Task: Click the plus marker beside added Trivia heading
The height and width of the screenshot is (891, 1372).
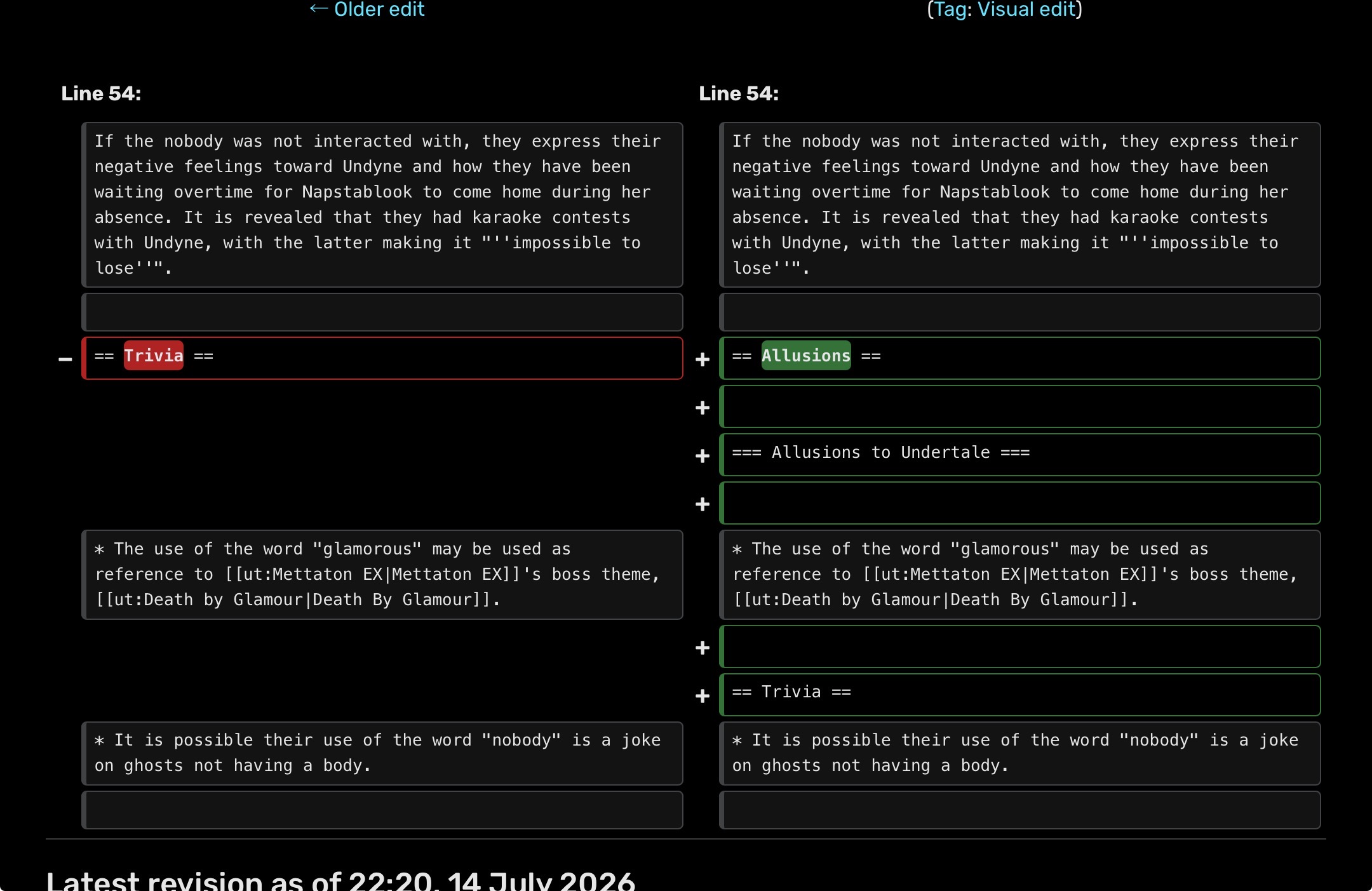Action: 703,696
